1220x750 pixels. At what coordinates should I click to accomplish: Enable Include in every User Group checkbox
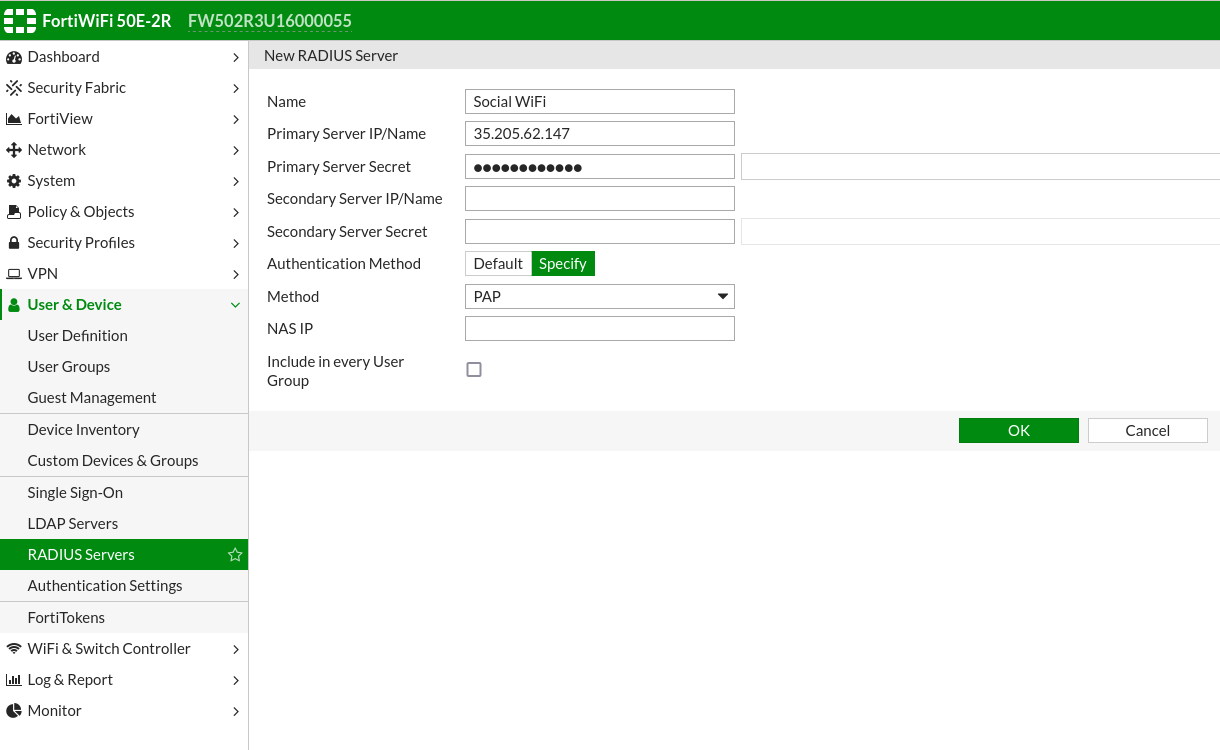coord(474,370)
